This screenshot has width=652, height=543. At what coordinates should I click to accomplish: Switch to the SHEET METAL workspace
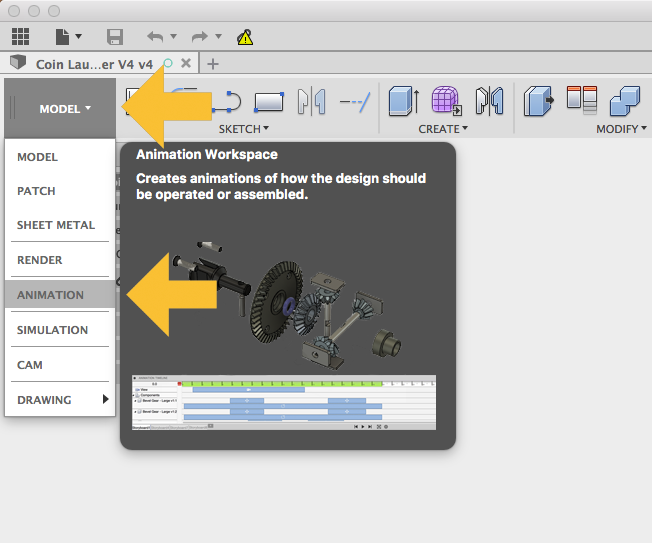pyautogui.click(x=57, y=225)
